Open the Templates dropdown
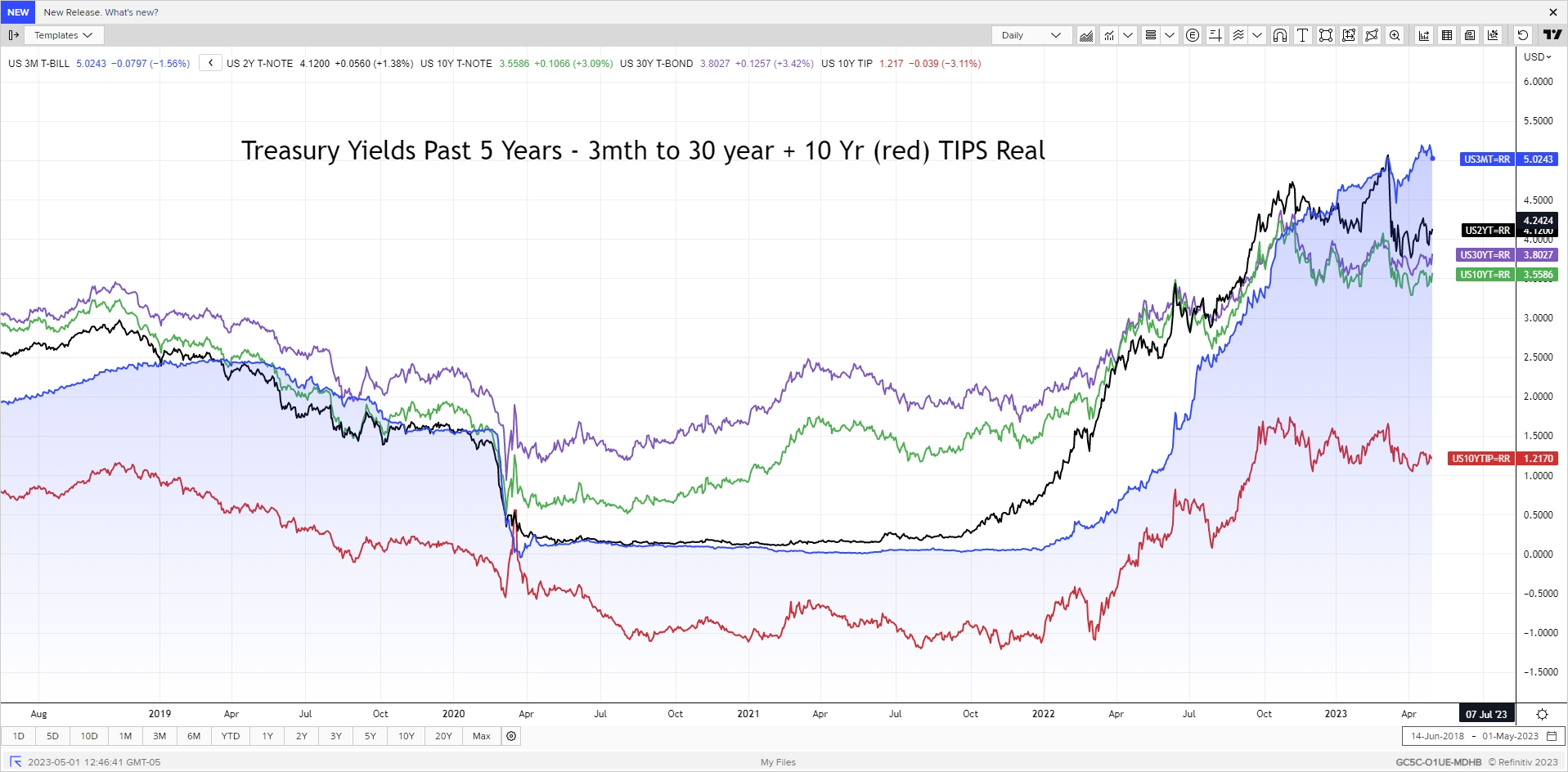This screenshot has height=772, width=1568. click(63, 35)
